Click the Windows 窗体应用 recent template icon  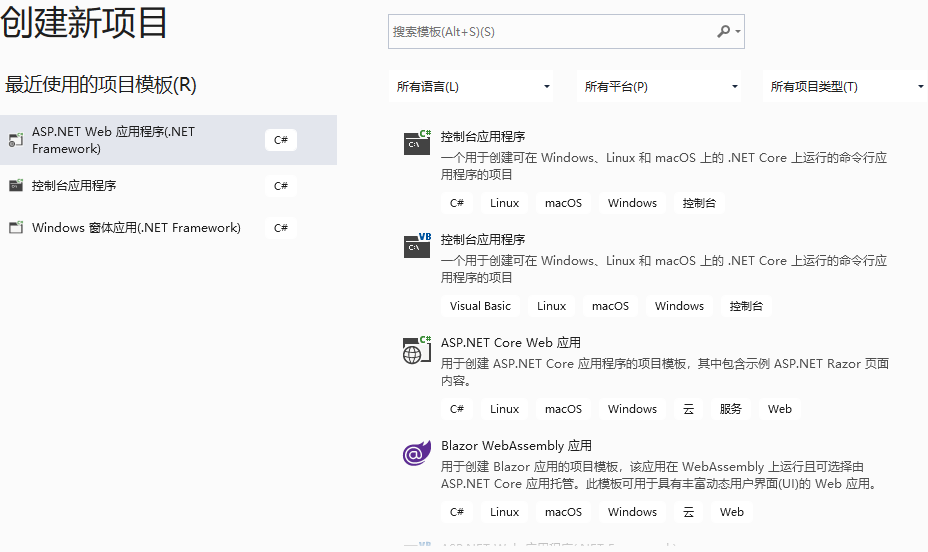point(16,228)
